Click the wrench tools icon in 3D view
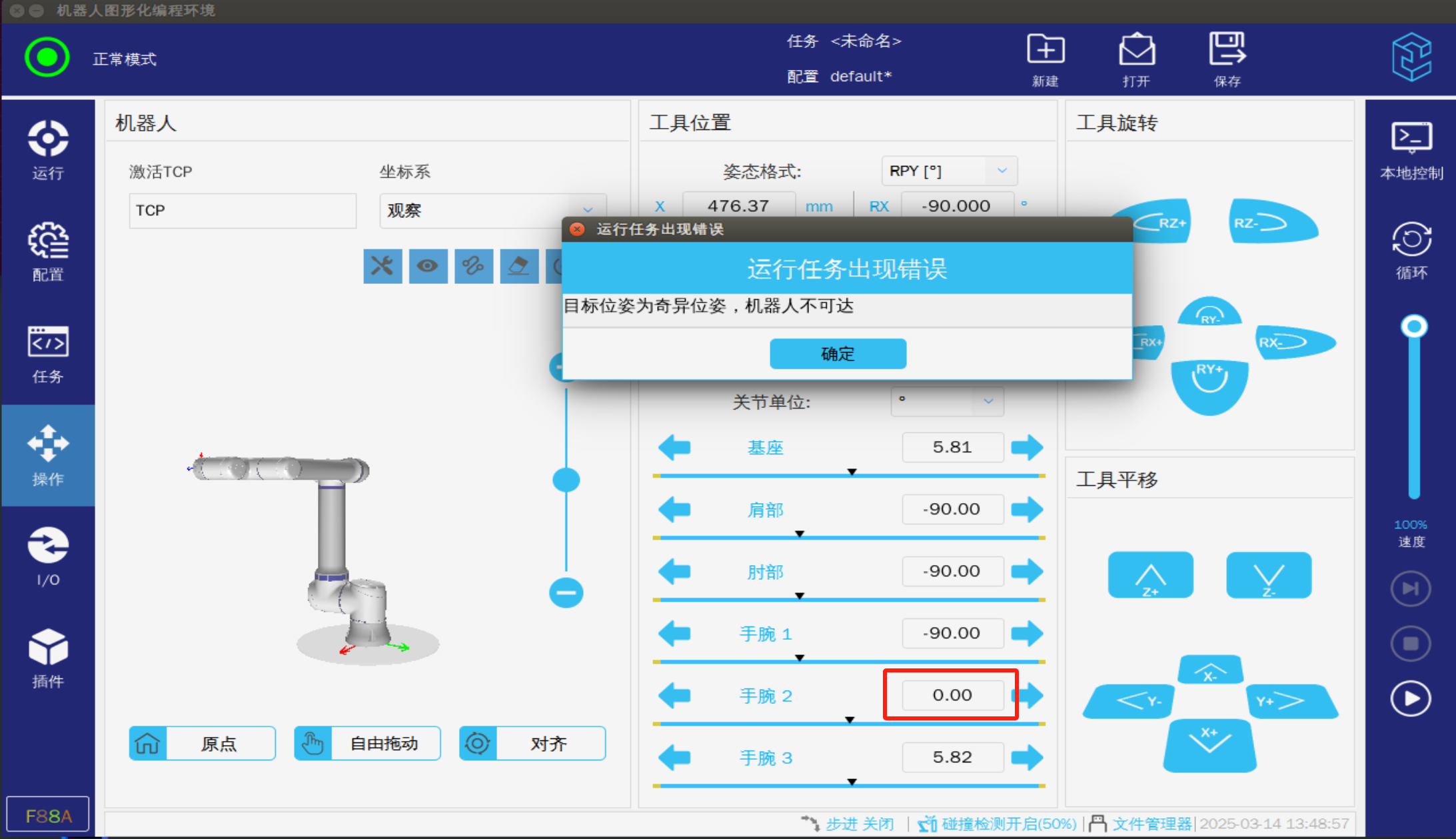 pos(382,267)
